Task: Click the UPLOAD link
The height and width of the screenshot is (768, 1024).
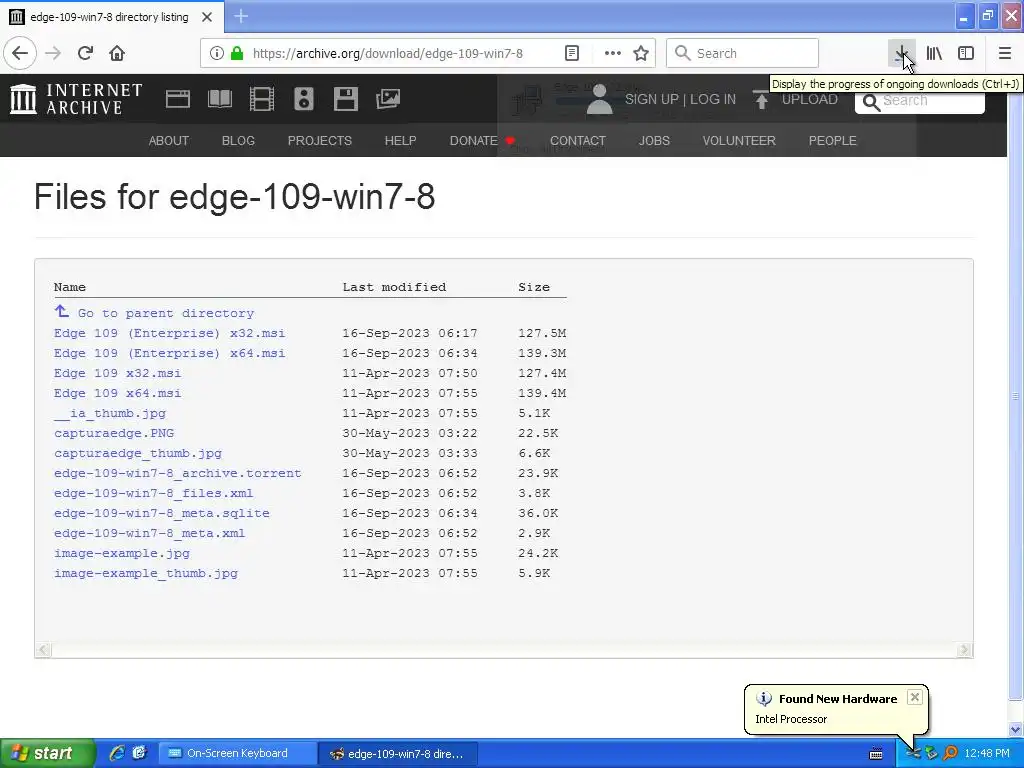Action: click(809, 99)
